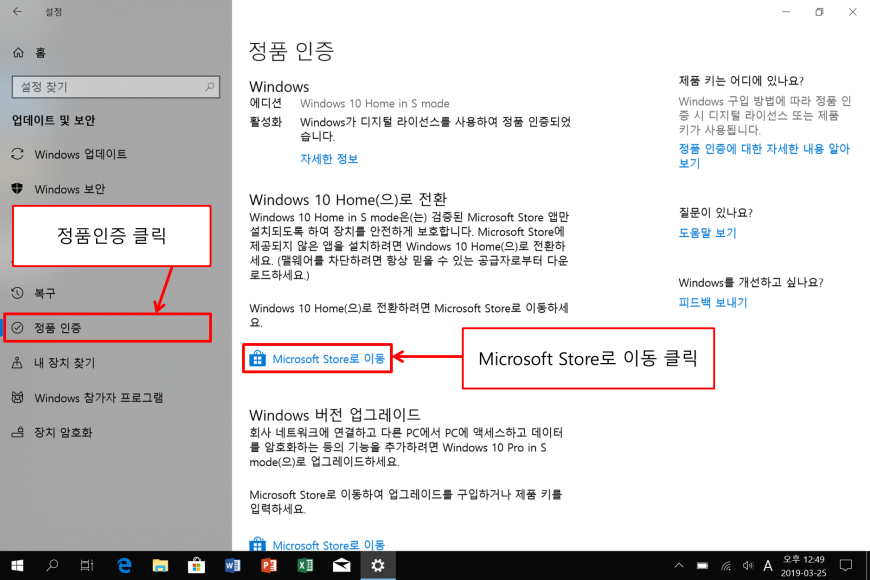Open Windows 보안 section
Viewport: 870px width, 580px height.
70,189
